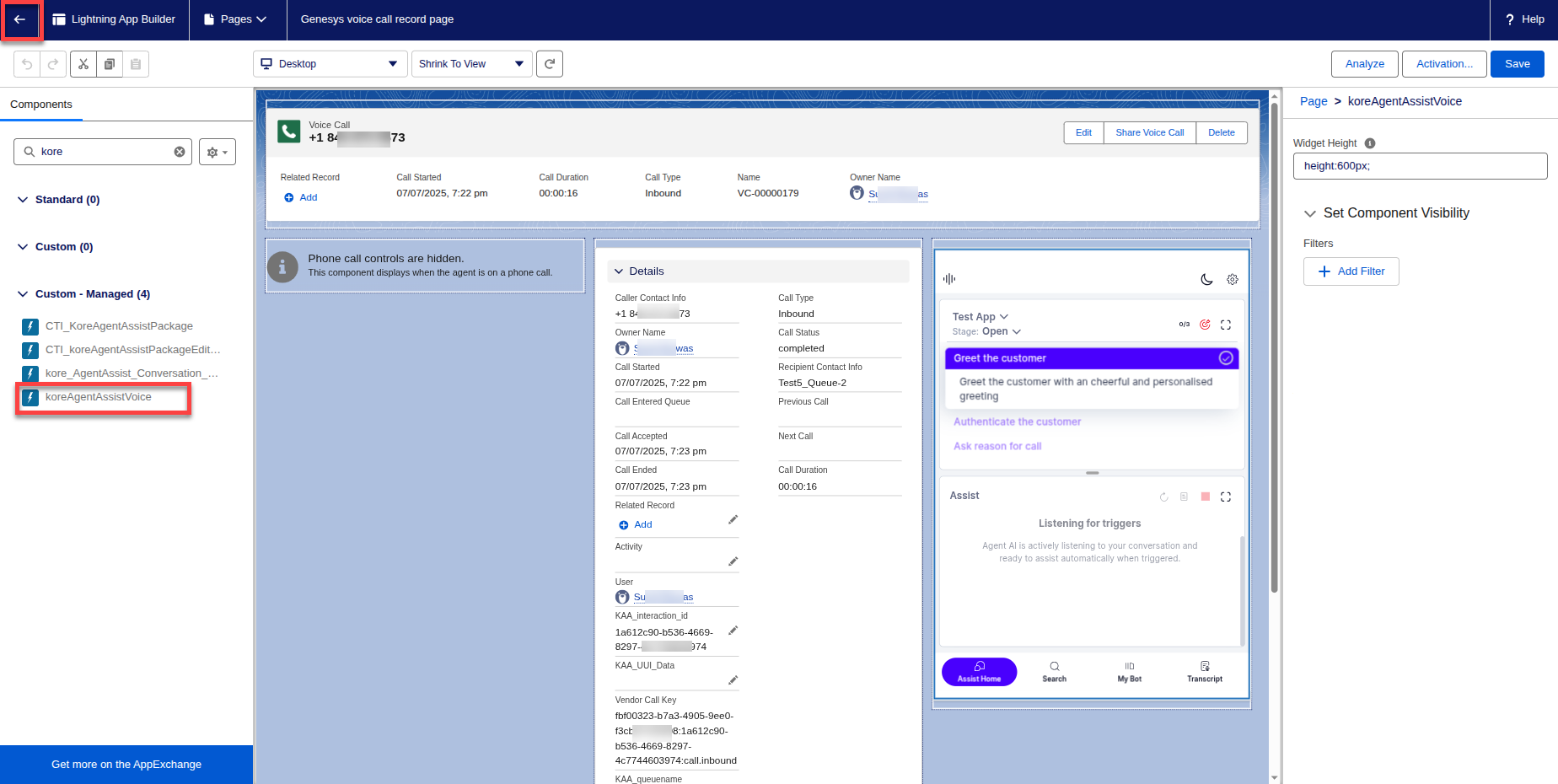
Task: Click the Widget Height input field
Action: point(1420,166)
